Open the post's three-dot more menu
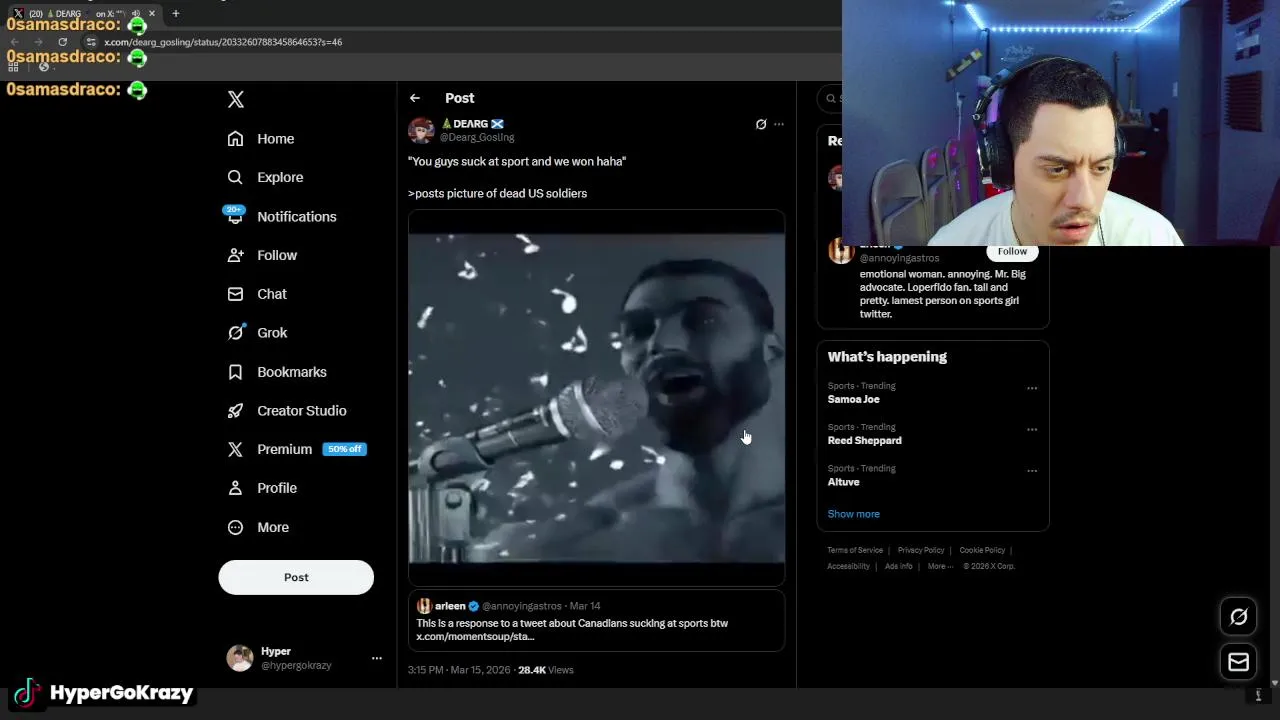 tap(779, 124)
